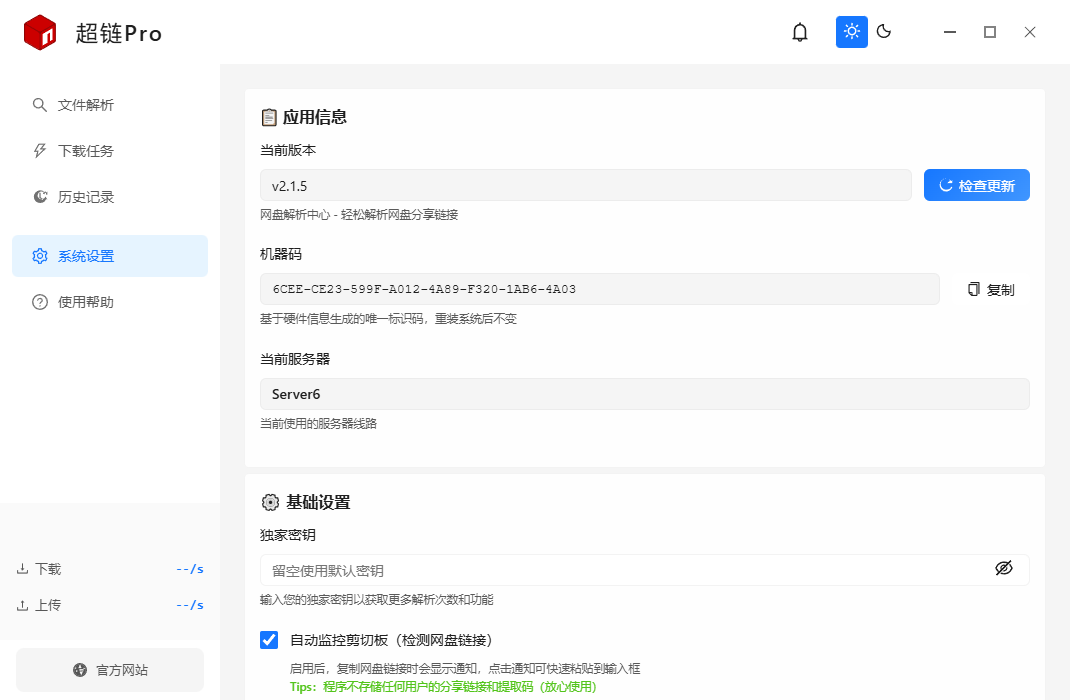Click the 下载 speed indicator

[110, 568]
